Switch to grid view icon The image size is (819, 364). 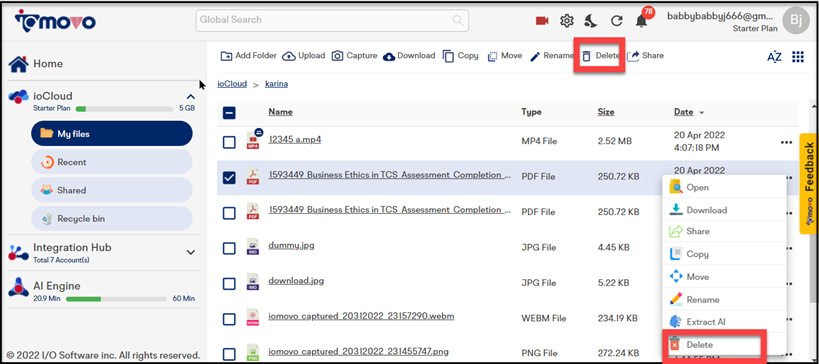click(798, 57)
